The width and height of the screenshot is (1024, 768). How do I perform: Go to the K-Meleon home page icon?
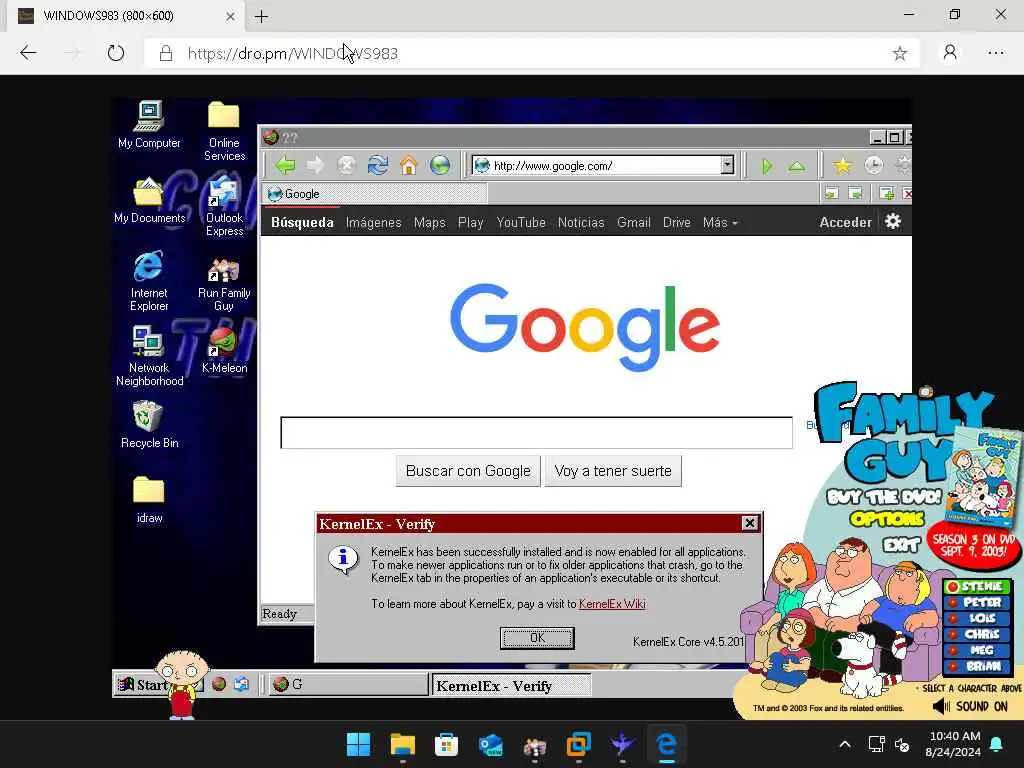409,165
